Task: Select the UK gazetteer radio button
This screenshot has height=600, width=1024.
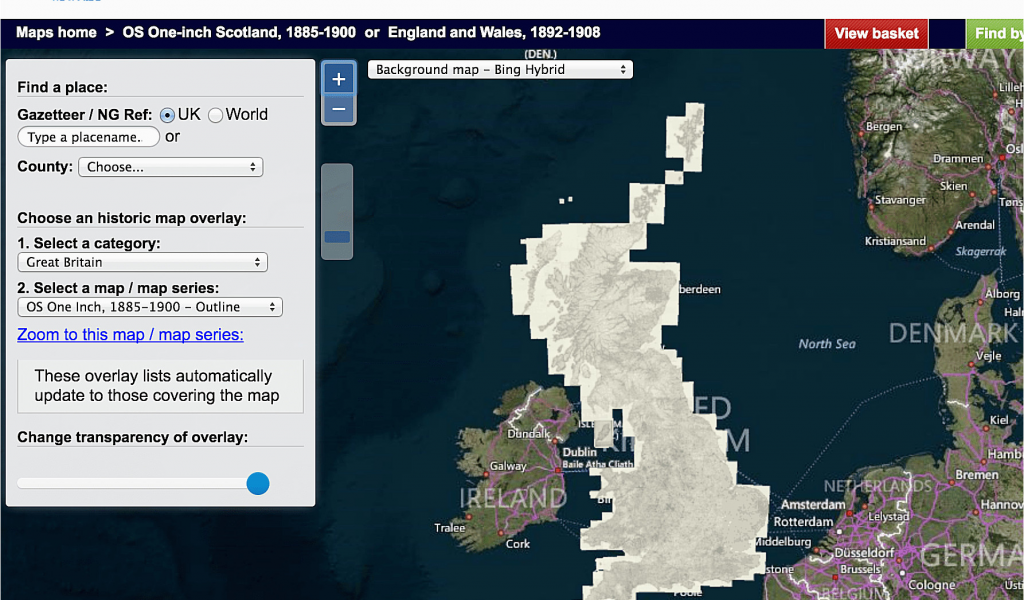Action: [x=167, y=115]
